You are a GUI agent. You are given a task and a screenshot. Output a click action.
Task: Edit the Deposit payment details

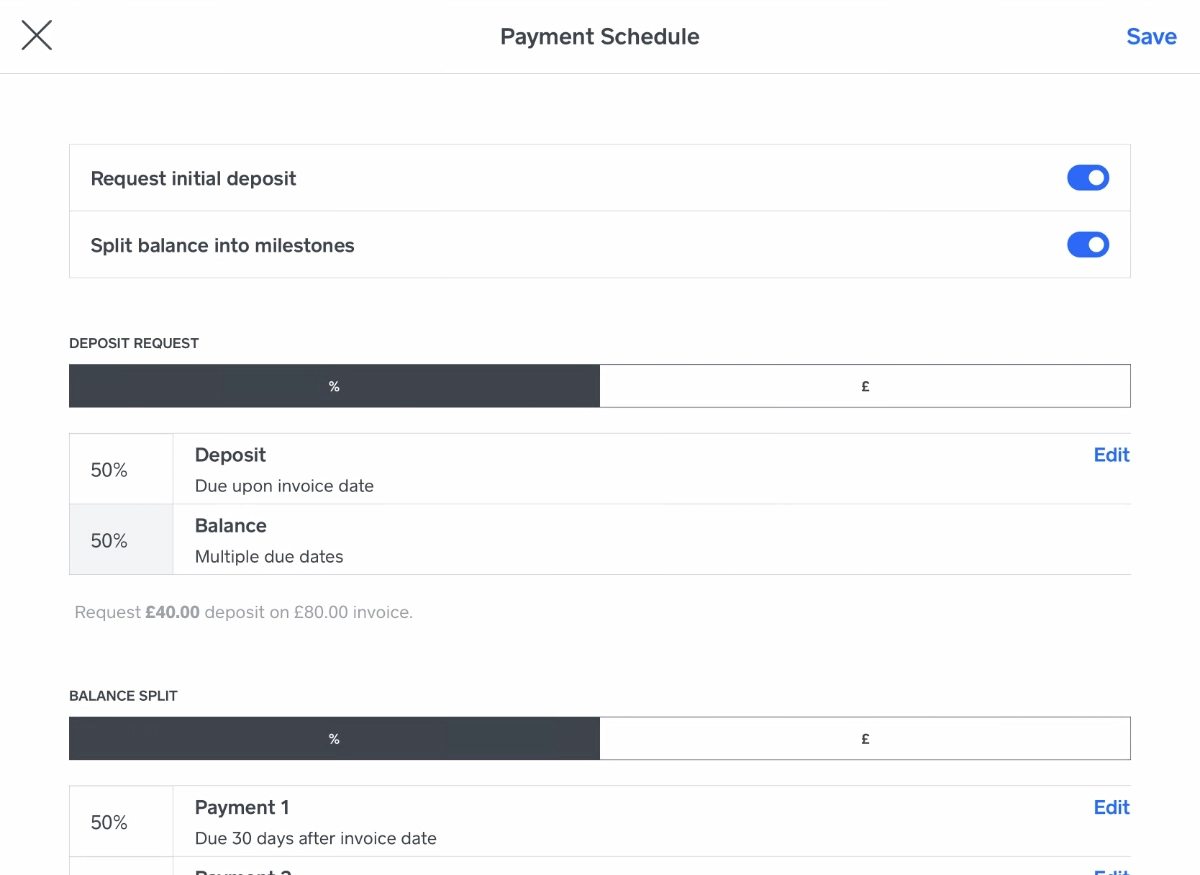coord(1111,455)
